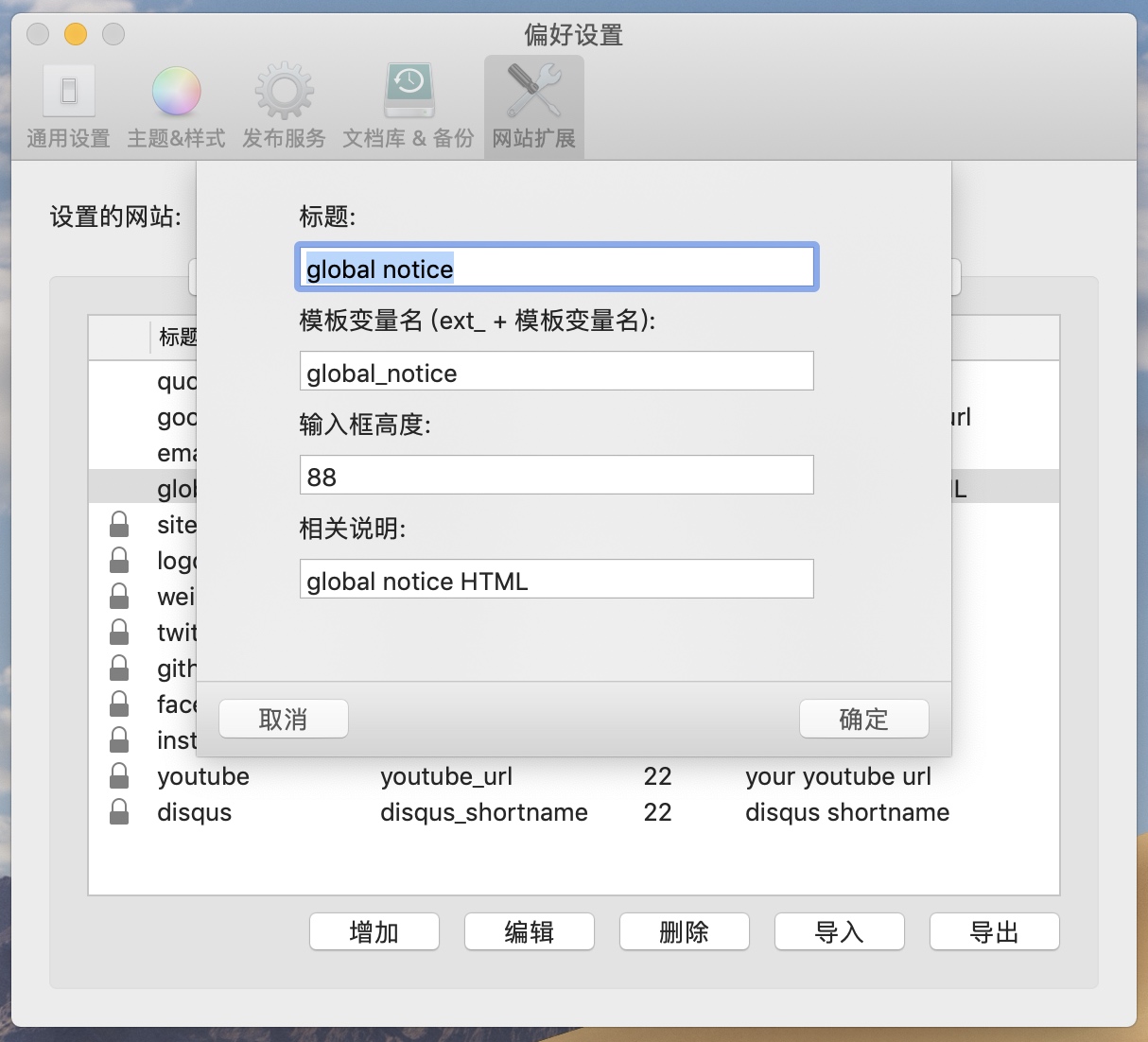The image size is (1148, 1042).
Task: Click the lock icon beside youtube row
Action: point(119,776)
